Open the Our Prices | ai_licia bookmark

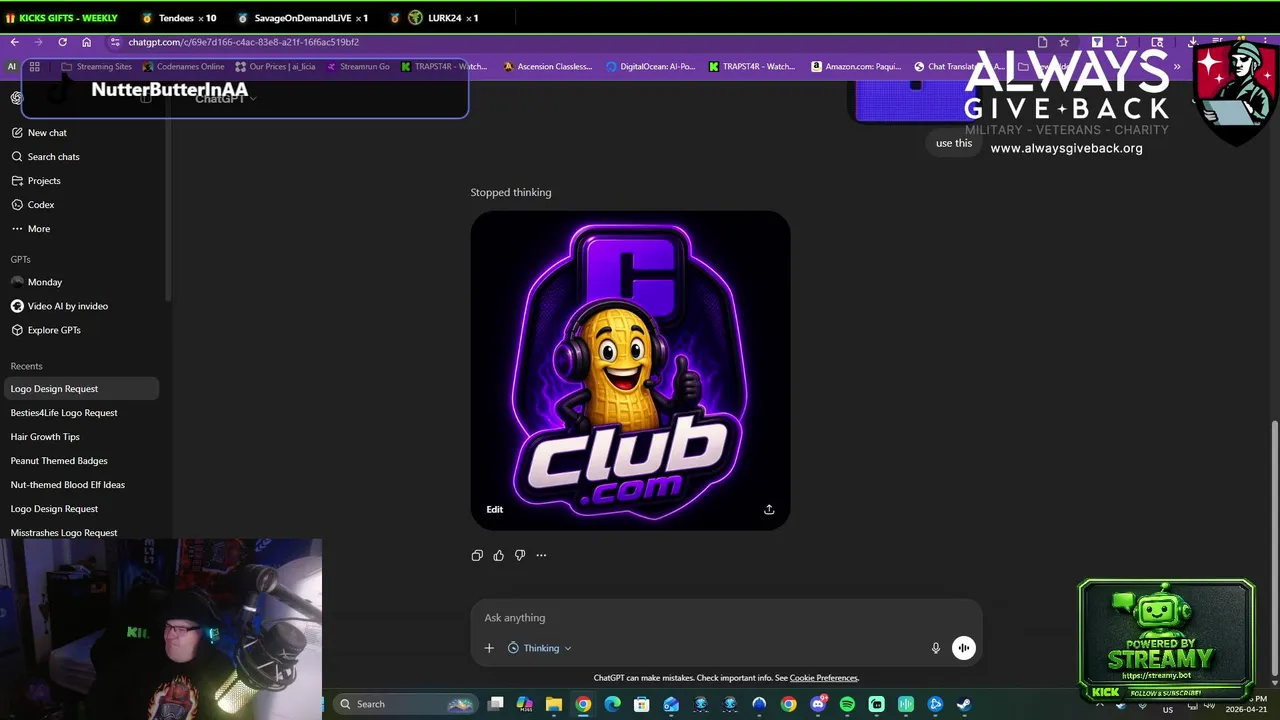275,67
